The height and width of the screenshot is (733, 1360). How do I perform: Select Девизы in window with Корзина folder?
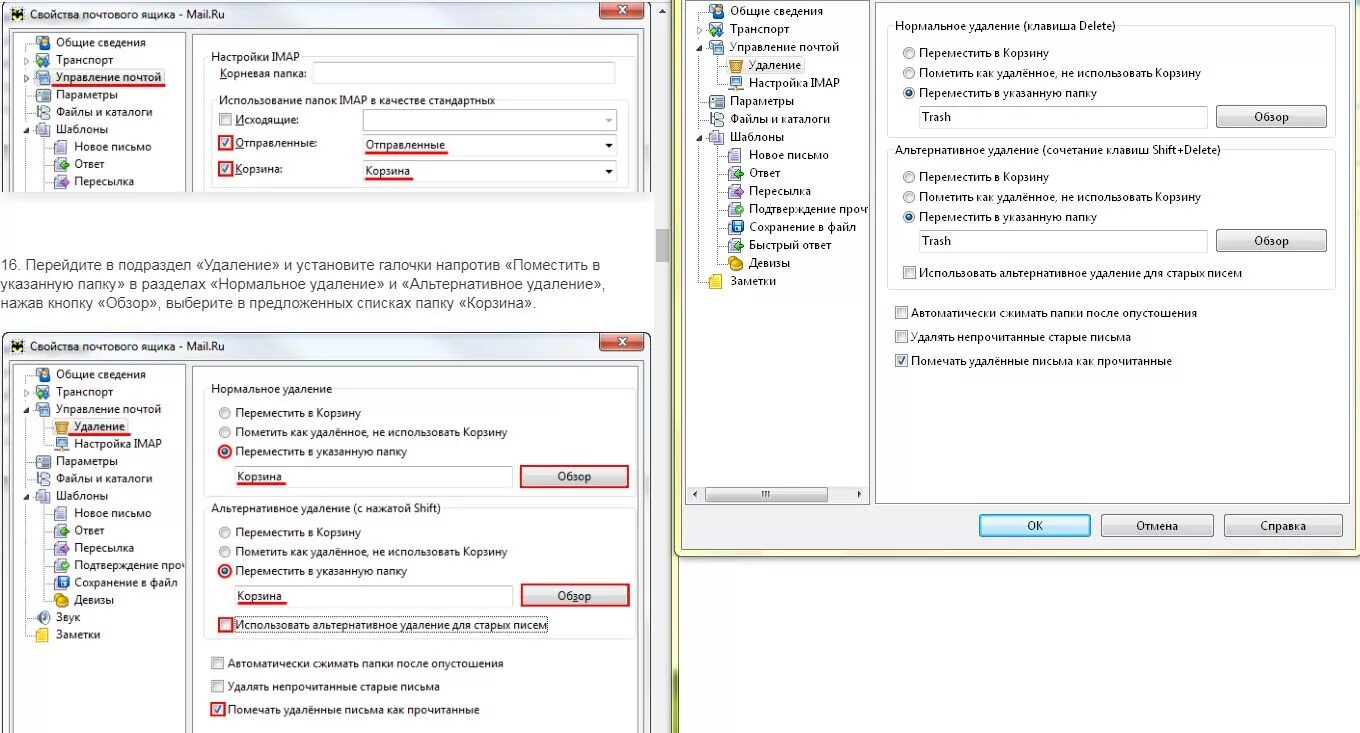pyautogui.click(x=94, y=600)
